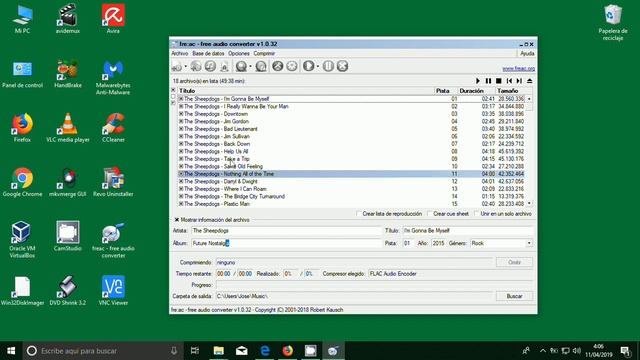Pause encoding using toolbar pause icon
Image resolution: width=640 pixels, height=360 pixels.
(328, 66)
